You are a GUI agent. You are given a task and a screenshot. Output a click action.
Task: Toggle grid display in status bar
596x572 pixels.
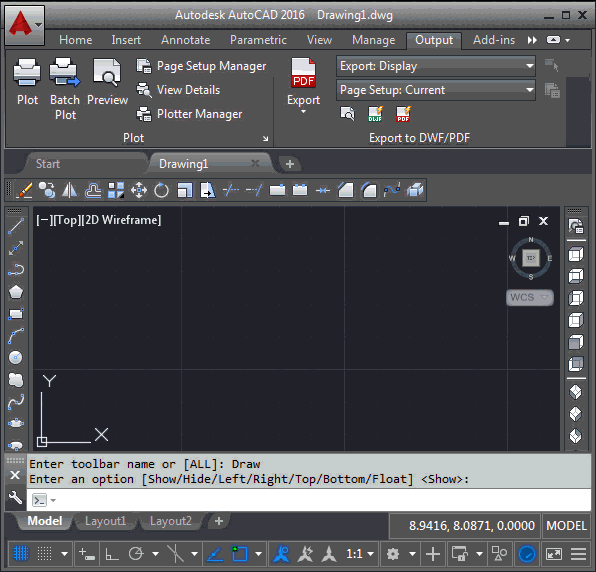point(21,553)
